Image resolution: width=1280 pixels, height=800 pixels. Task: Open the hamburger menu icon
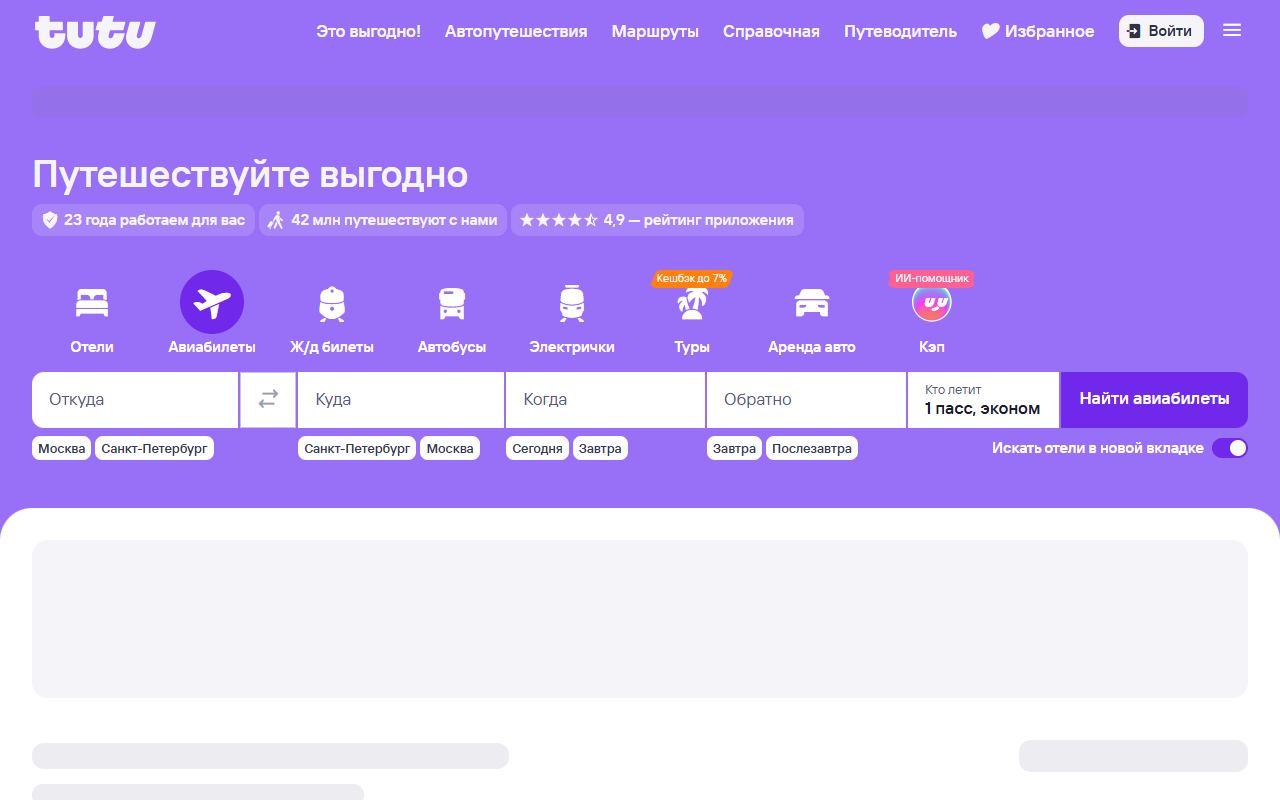[1232, 30]
